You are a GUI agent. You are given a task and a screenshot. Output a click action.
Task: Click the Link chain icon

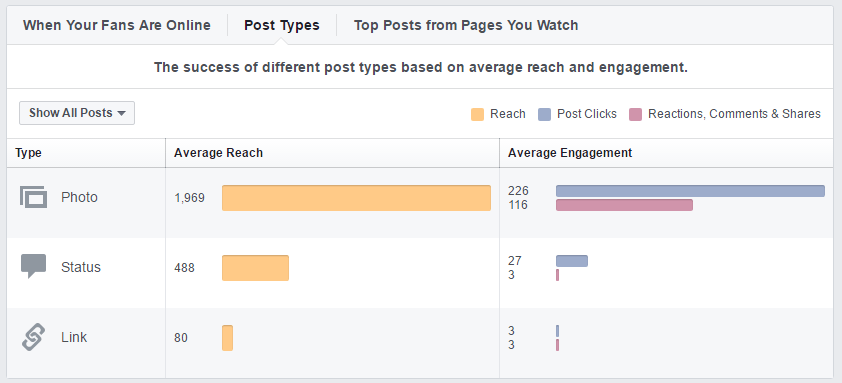[33, 337]
